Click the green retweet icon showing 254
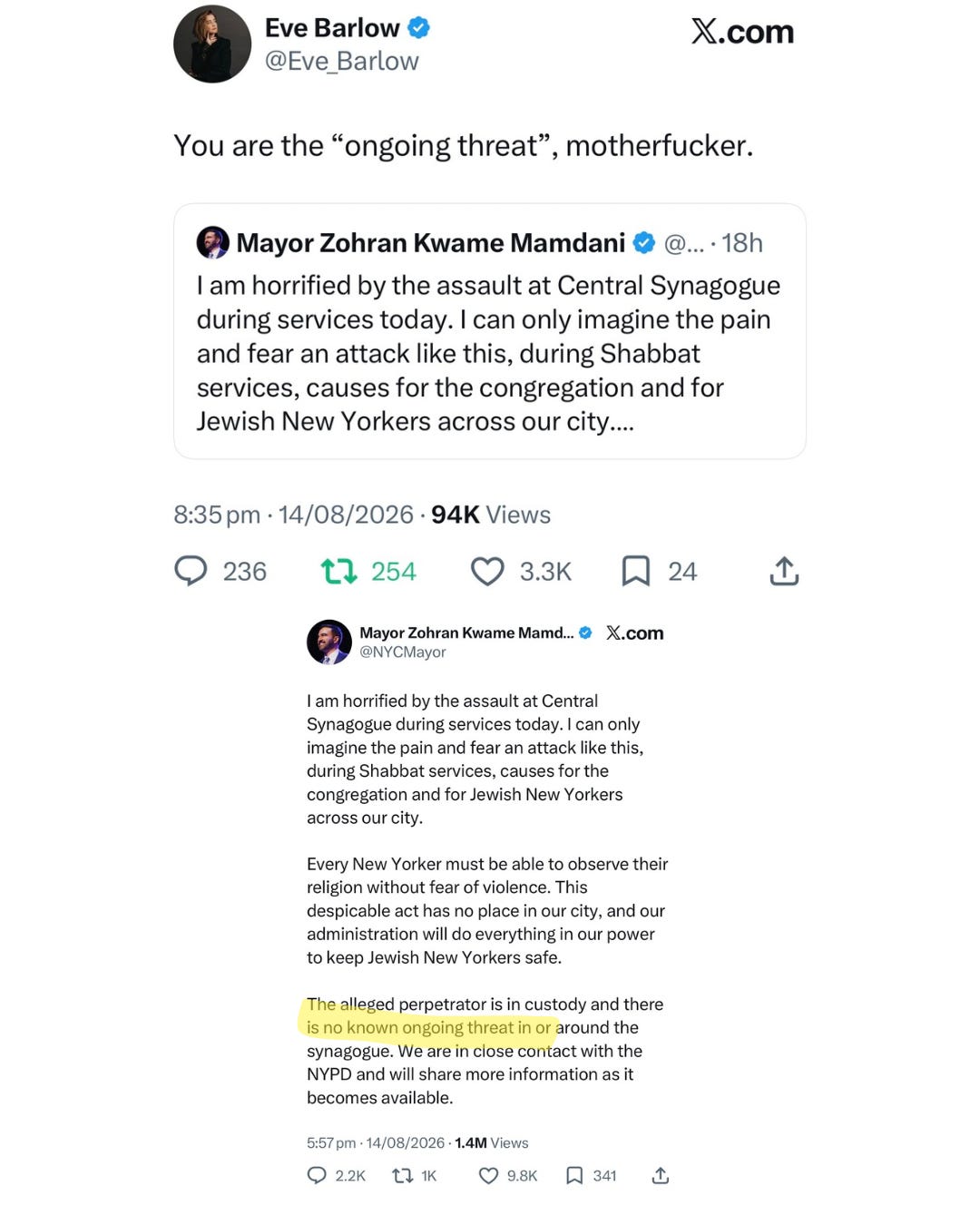The height and width of the screenshot is (1225, 980). (x=339, y=571)
